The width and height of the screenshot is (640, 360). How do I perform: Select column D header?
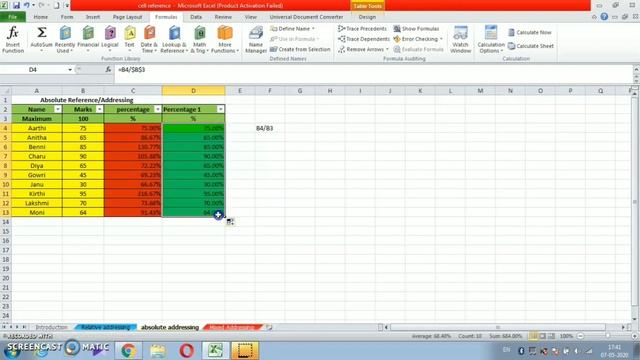193,91
